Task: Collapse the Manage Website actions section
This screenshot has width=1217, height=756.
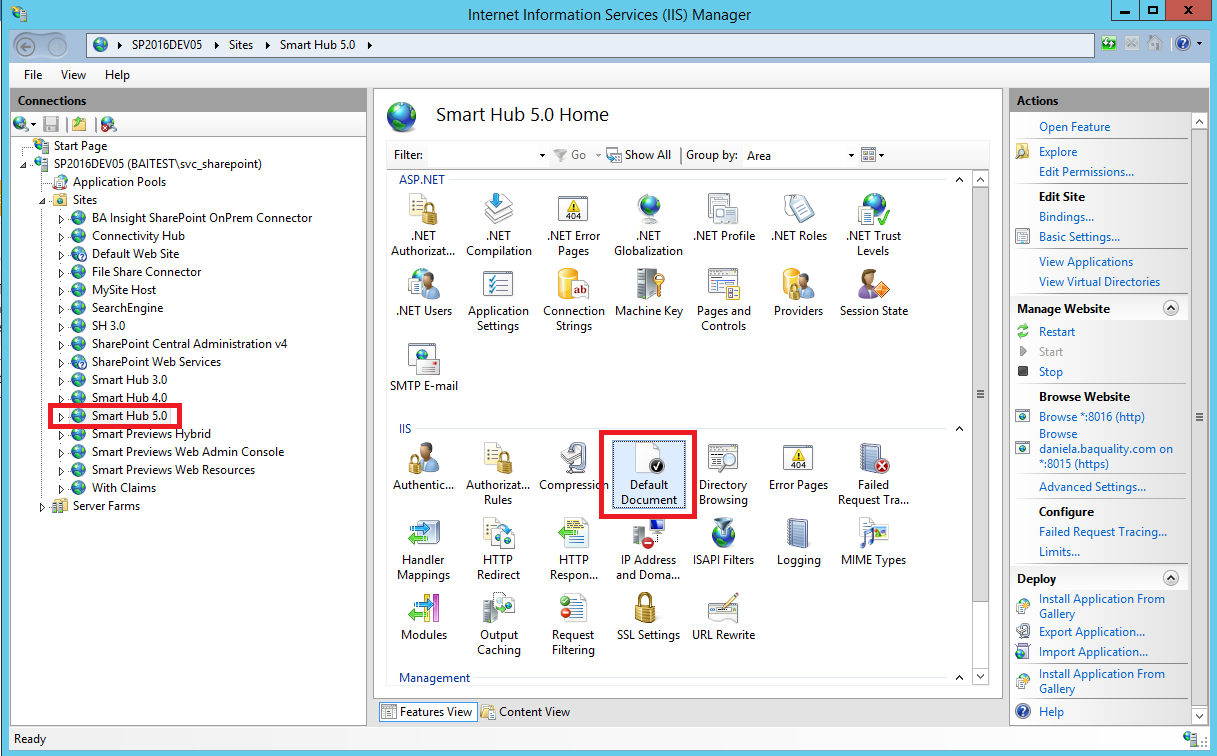Action: point(1171,309)
